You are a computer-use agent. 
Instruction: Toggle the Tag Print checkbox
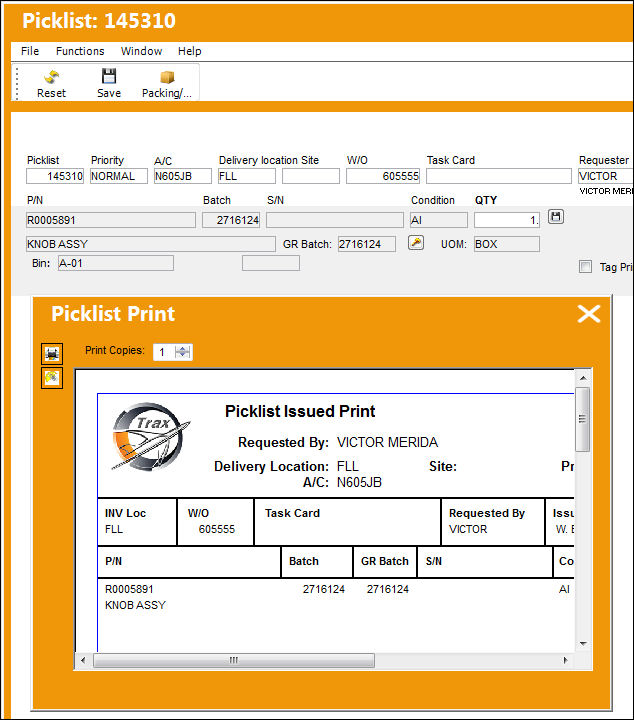pyautogui.click(x=585, y=266)
